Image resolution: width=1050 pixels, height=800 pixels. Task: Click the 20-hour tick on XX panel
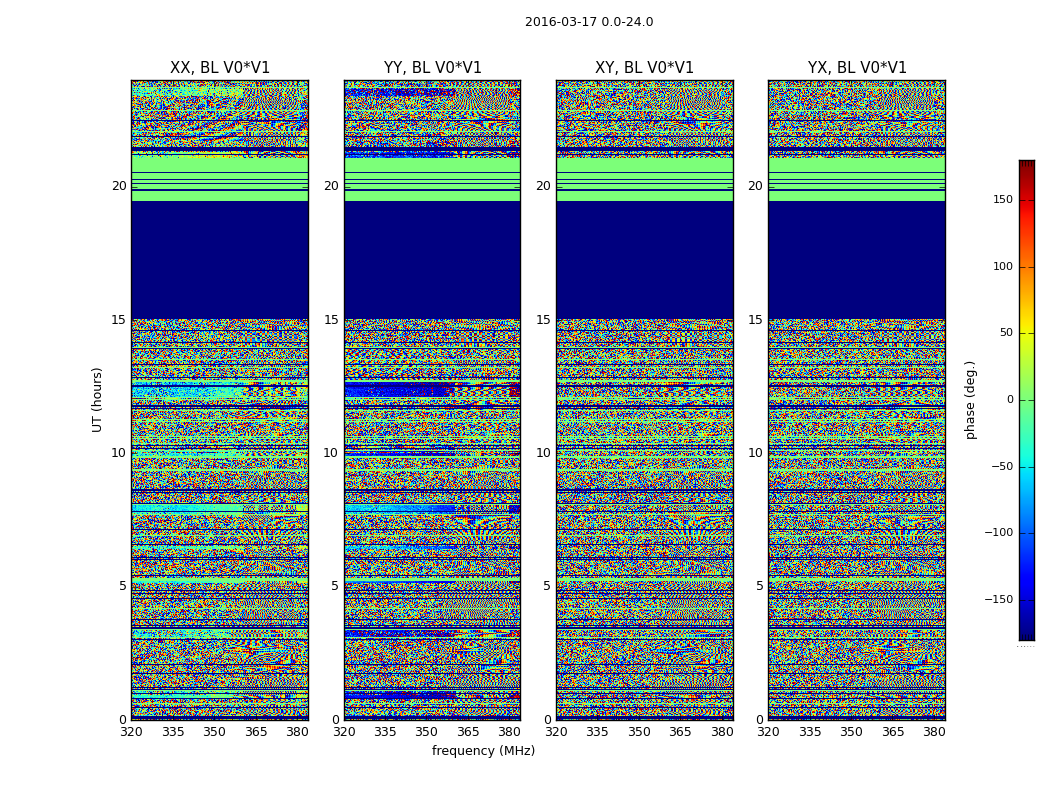[119, 185]
